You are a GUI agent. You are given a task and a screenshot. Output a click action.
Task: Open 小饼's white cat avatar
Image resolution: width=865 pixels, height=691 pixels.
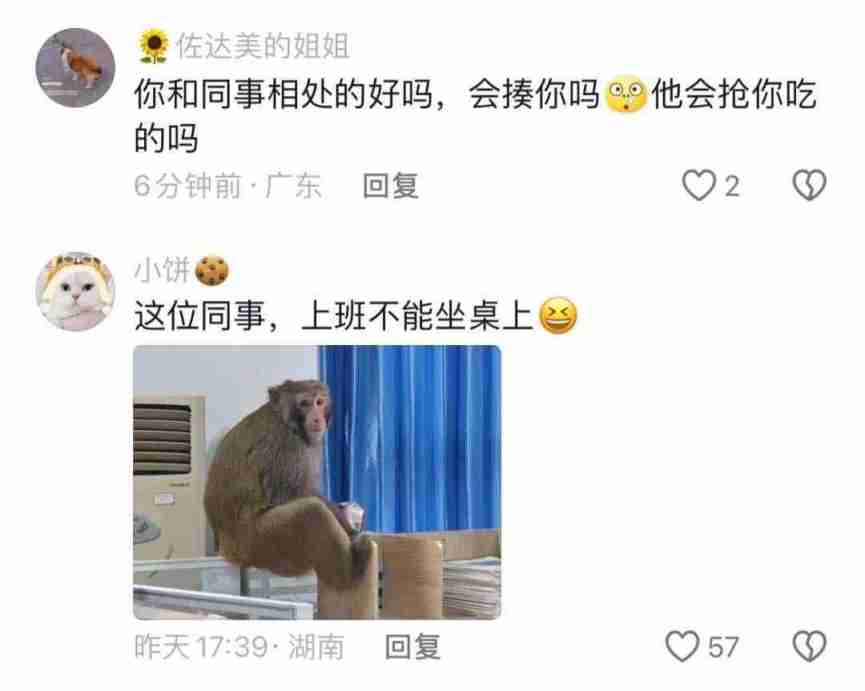point(75,291)
